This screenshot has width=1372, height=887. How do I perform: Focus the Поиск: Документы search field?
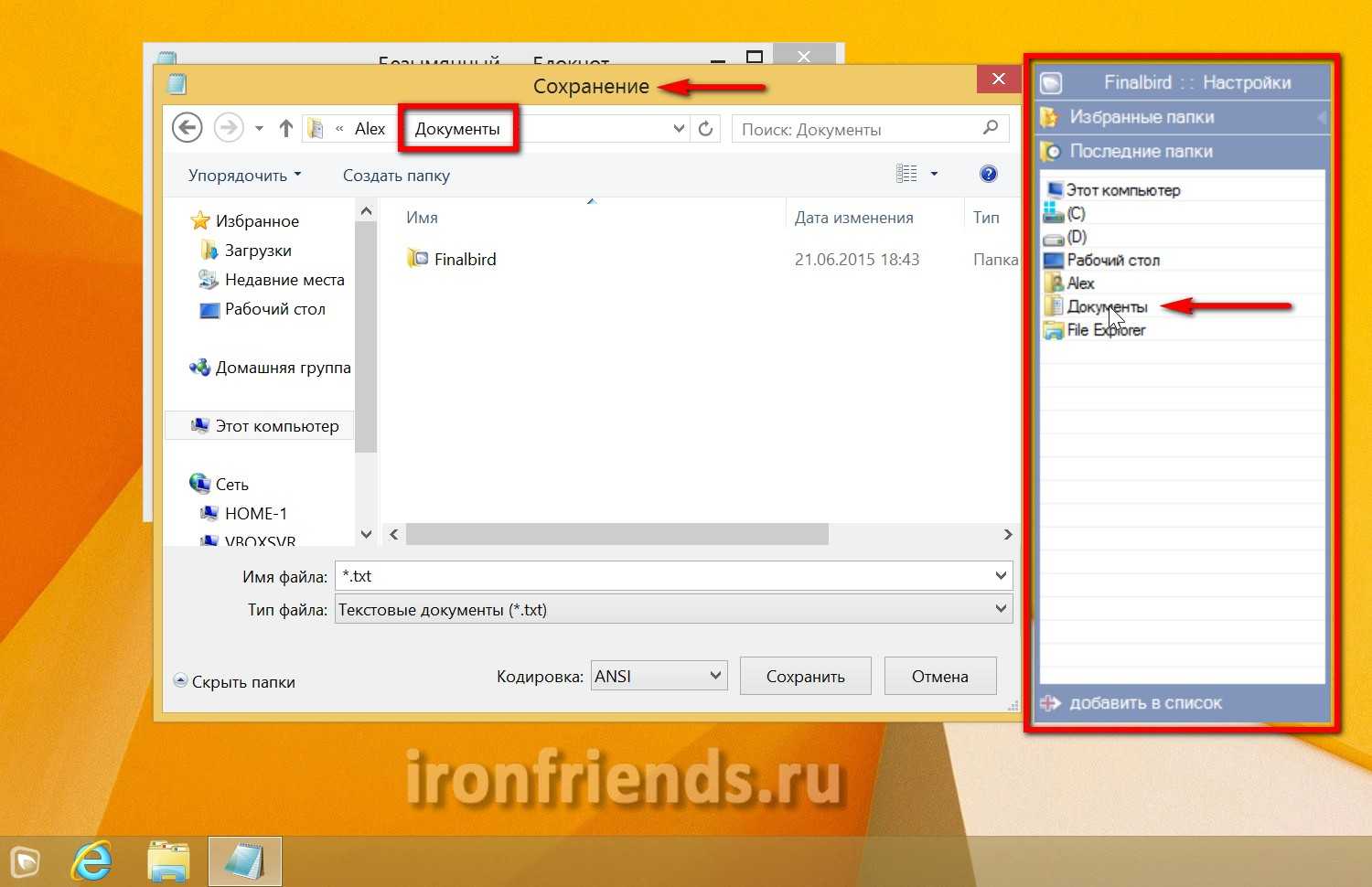[858, 129]
